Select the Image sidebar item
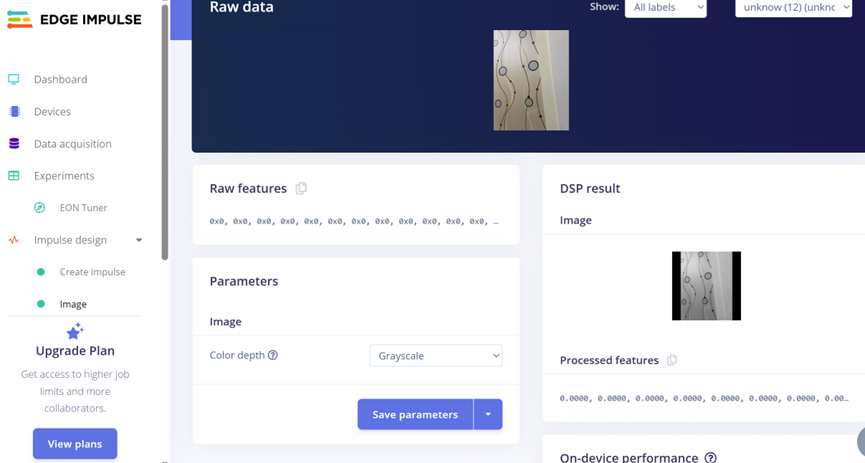The image size is (865, 463). pyautogui.click(x=73, y=304)
